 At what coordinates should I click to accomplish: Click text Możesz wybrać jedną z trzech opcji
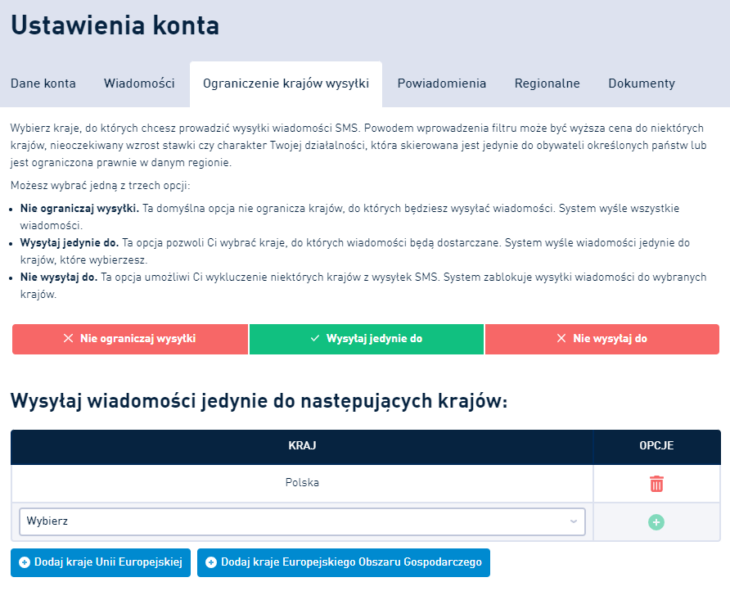click(x=100, y=186)
